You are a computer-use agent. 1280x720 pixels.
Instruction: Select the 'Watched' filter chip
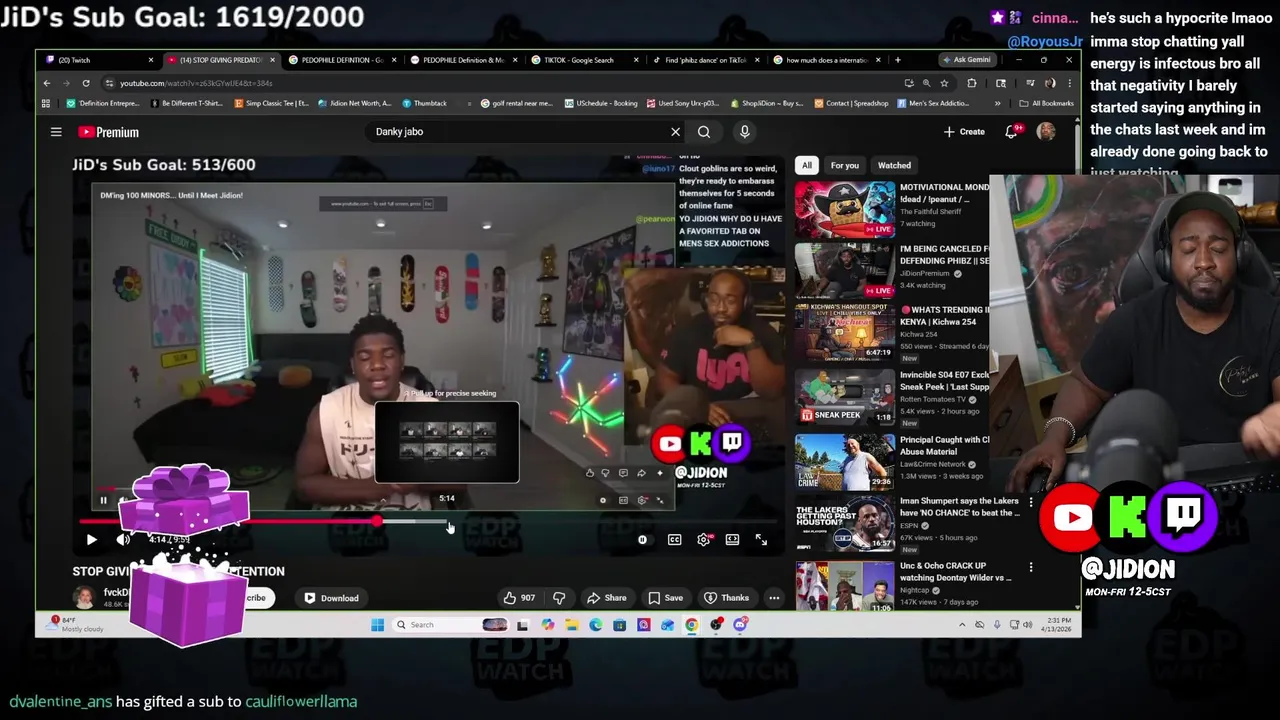point(894,165)
